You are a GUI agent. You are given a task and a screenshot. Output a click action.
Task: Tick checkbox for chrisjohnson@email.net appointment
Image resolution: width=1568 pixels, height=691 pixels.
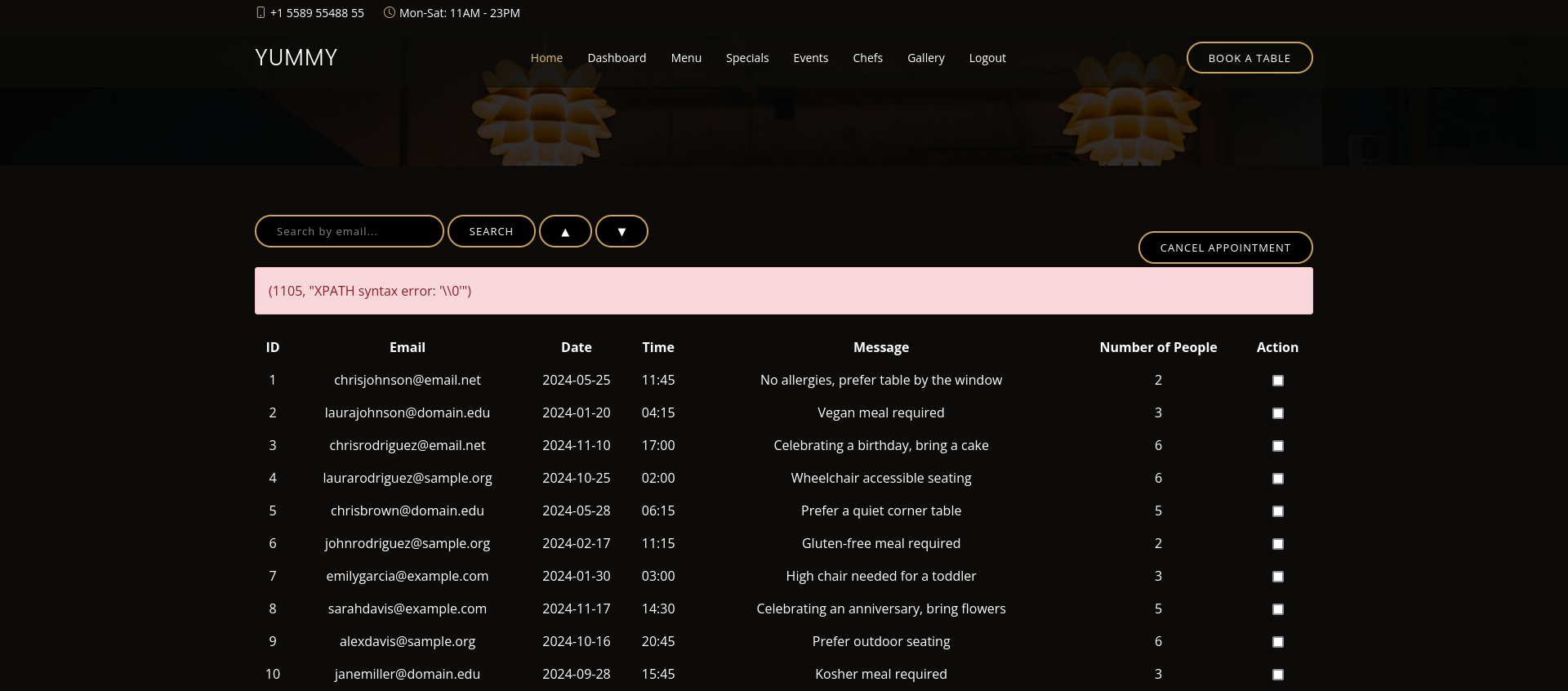(x=1278, y=381)
